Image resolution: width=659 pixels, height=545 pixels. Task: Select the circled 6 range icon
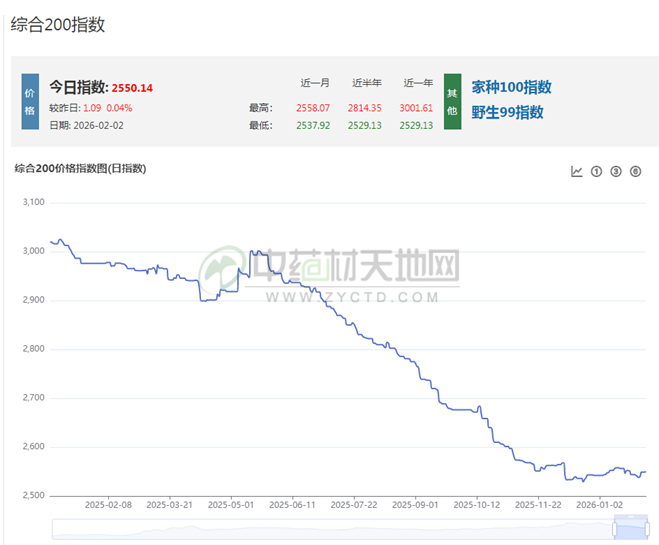point(635,171)
